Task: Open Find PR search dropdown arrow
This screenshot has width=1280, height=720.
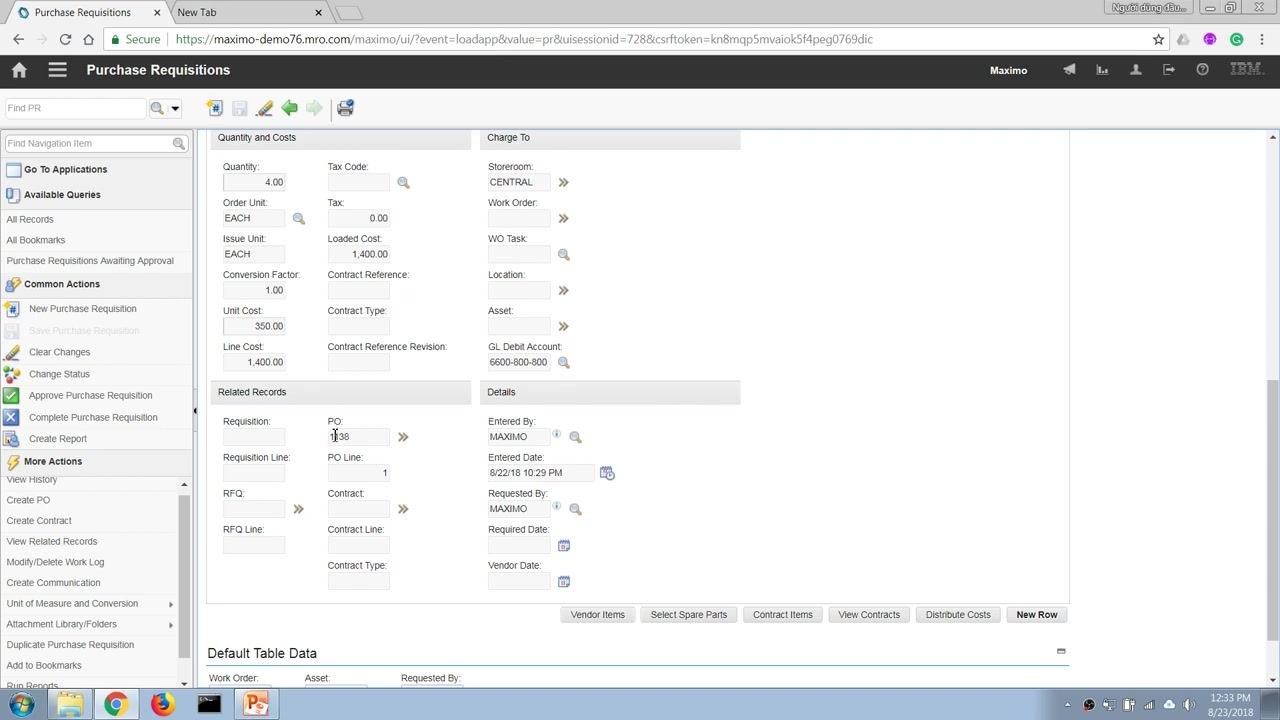Action: pyautogui.click(x=175, y=108)
